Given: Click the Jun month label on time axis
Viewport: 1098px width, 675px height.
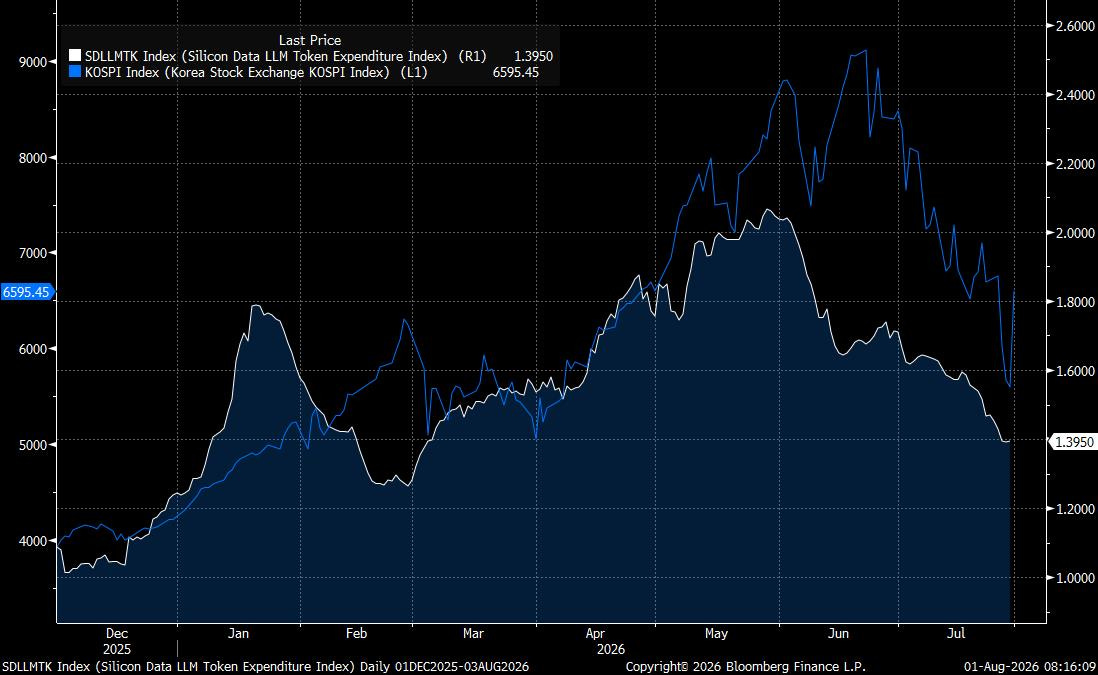Looking at the screenshot, I should 838,634.
